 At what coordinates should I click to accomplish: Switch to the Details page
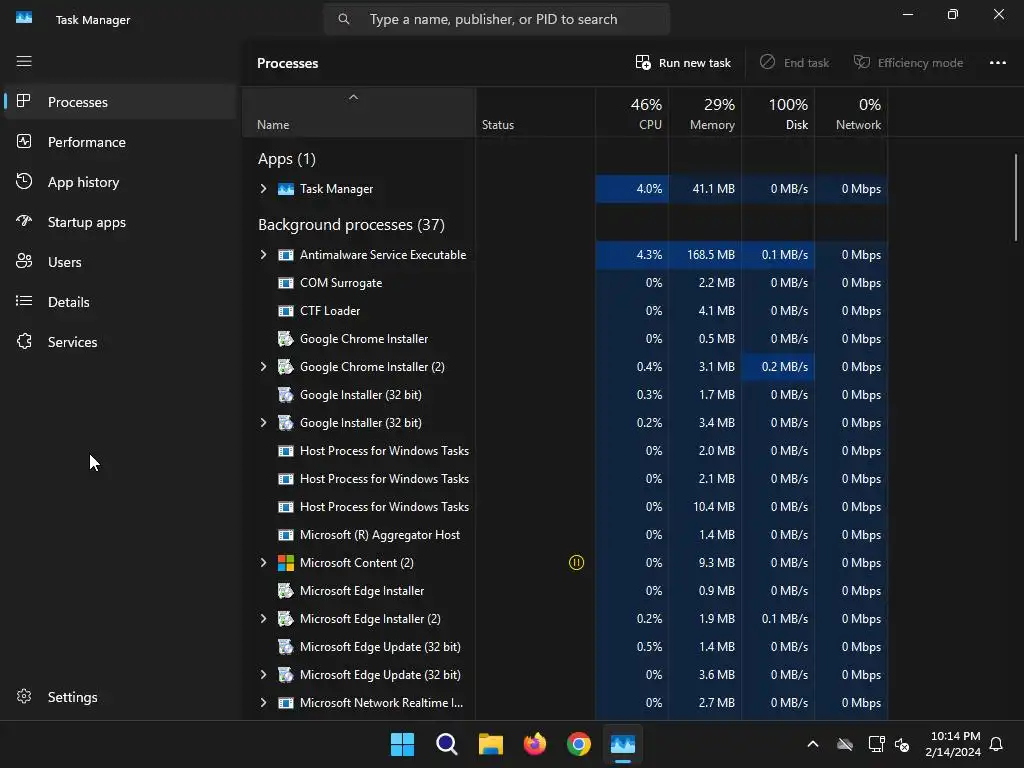click(x=121, y=302)
